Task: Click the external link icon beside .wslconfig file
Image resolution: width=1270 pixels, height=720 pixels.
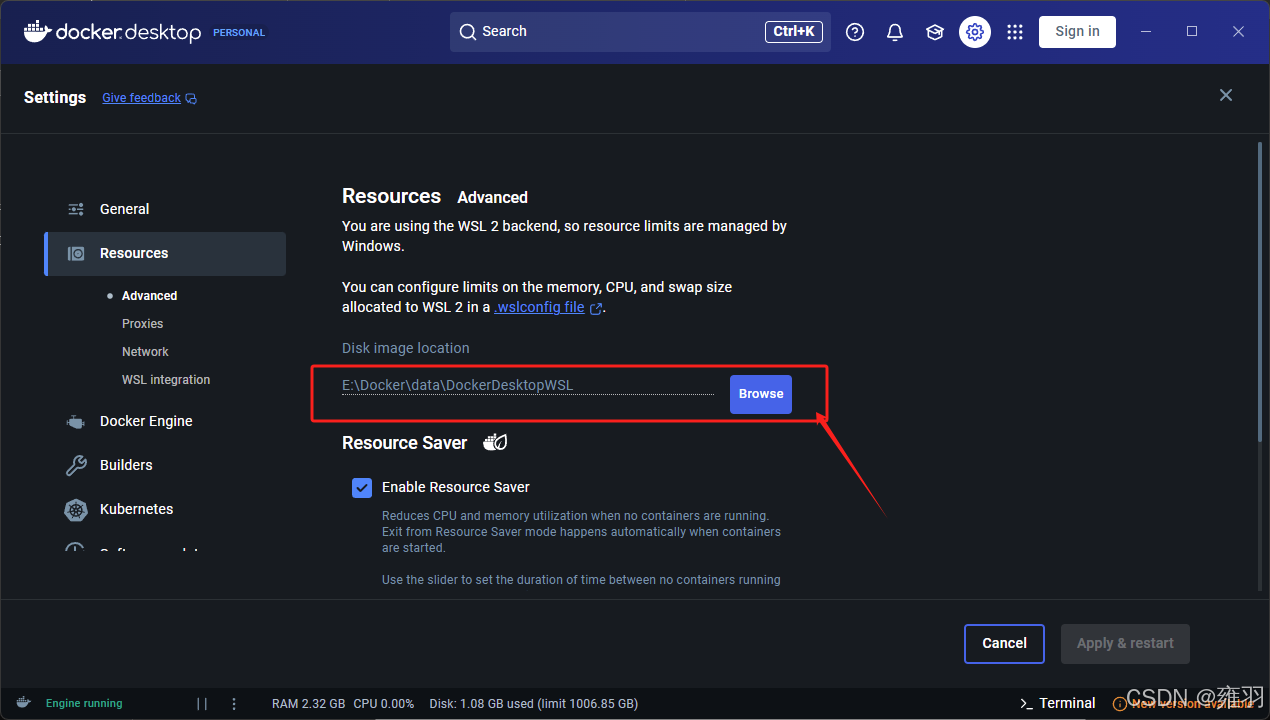Action: click(x=597, y=309)
